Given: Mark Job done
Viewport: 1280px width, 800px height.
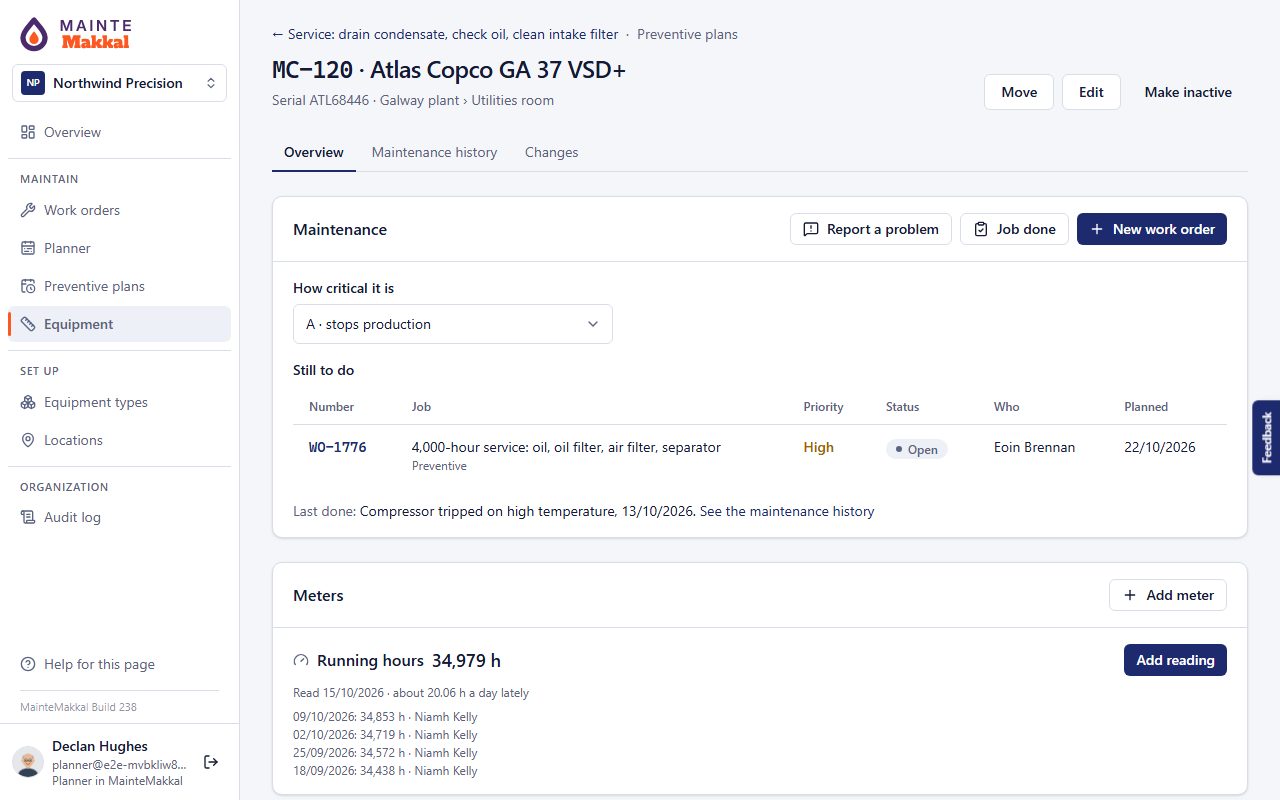Looking at the screenshot, I should [1014, 229].
